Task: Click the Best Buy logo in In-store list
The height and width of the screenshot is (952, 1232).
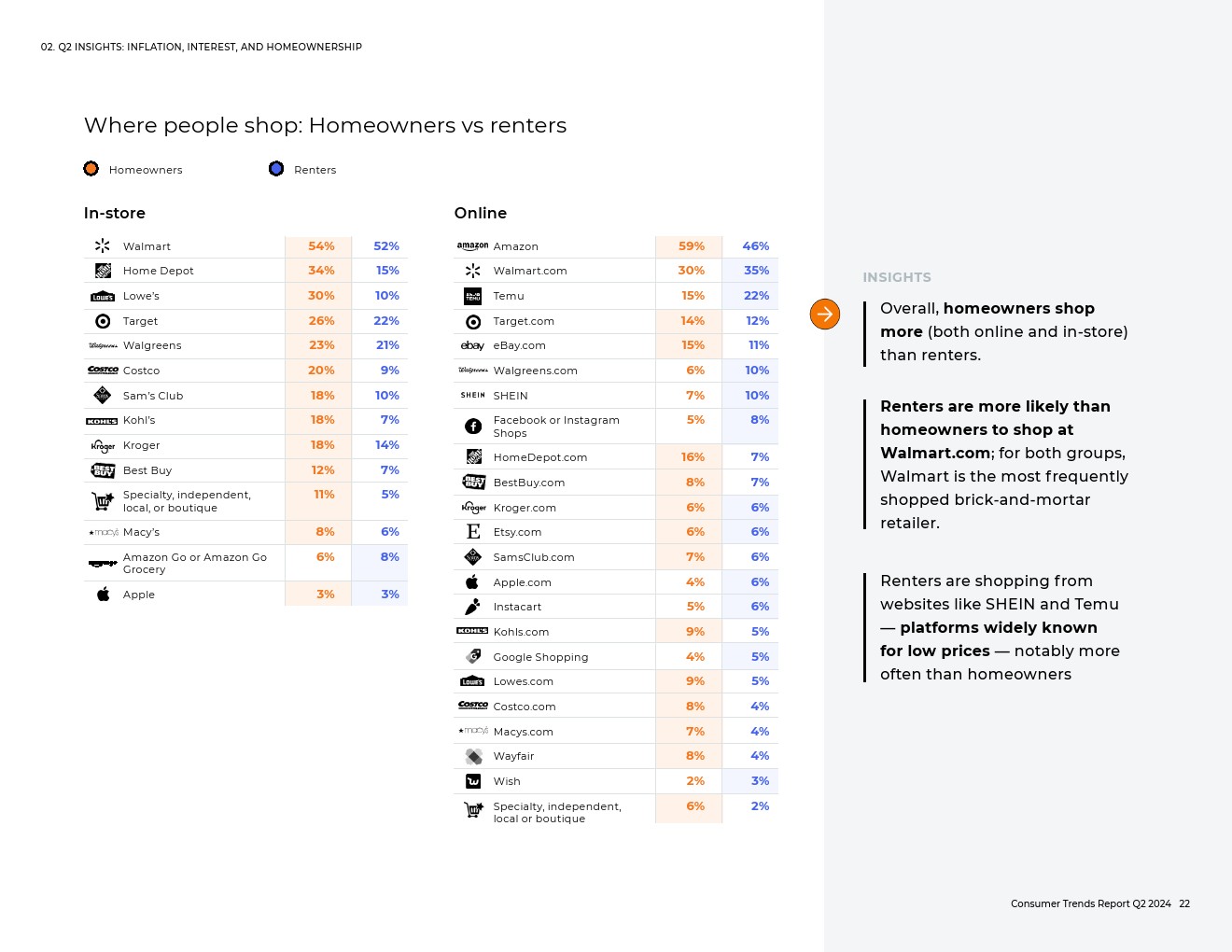Action: (103, 470)
